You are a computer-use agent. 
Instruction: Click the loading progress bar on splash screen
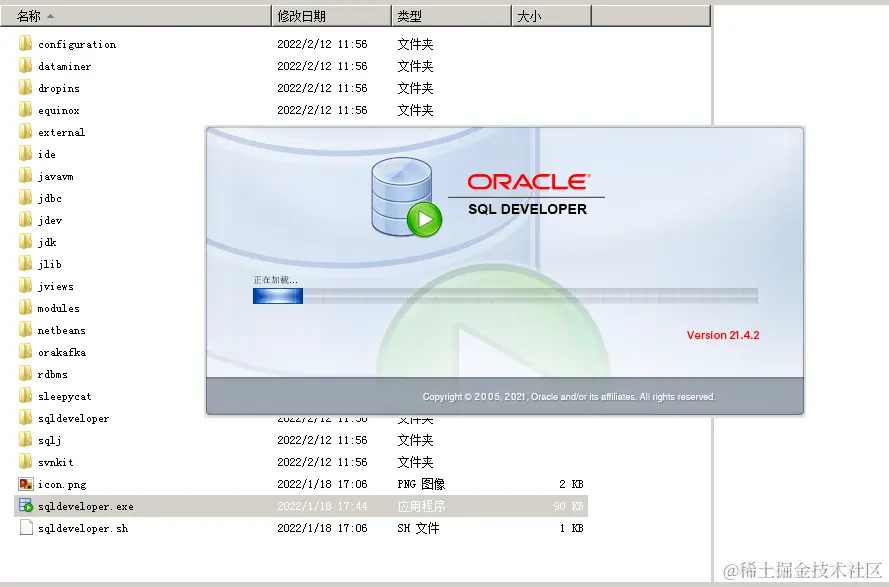[505, 296]
